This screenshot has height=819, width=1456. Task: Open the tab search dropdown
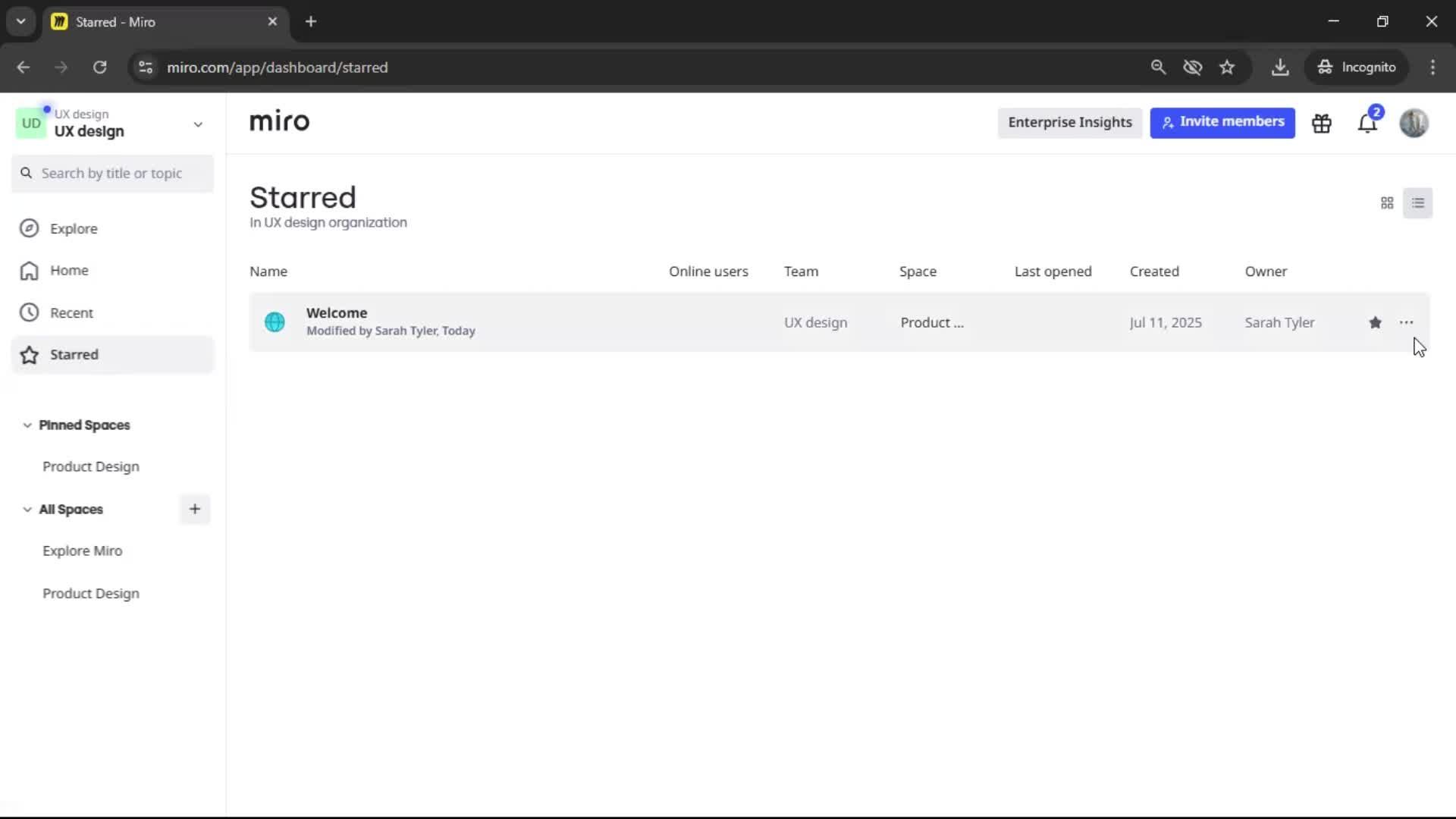pos(20,22)
